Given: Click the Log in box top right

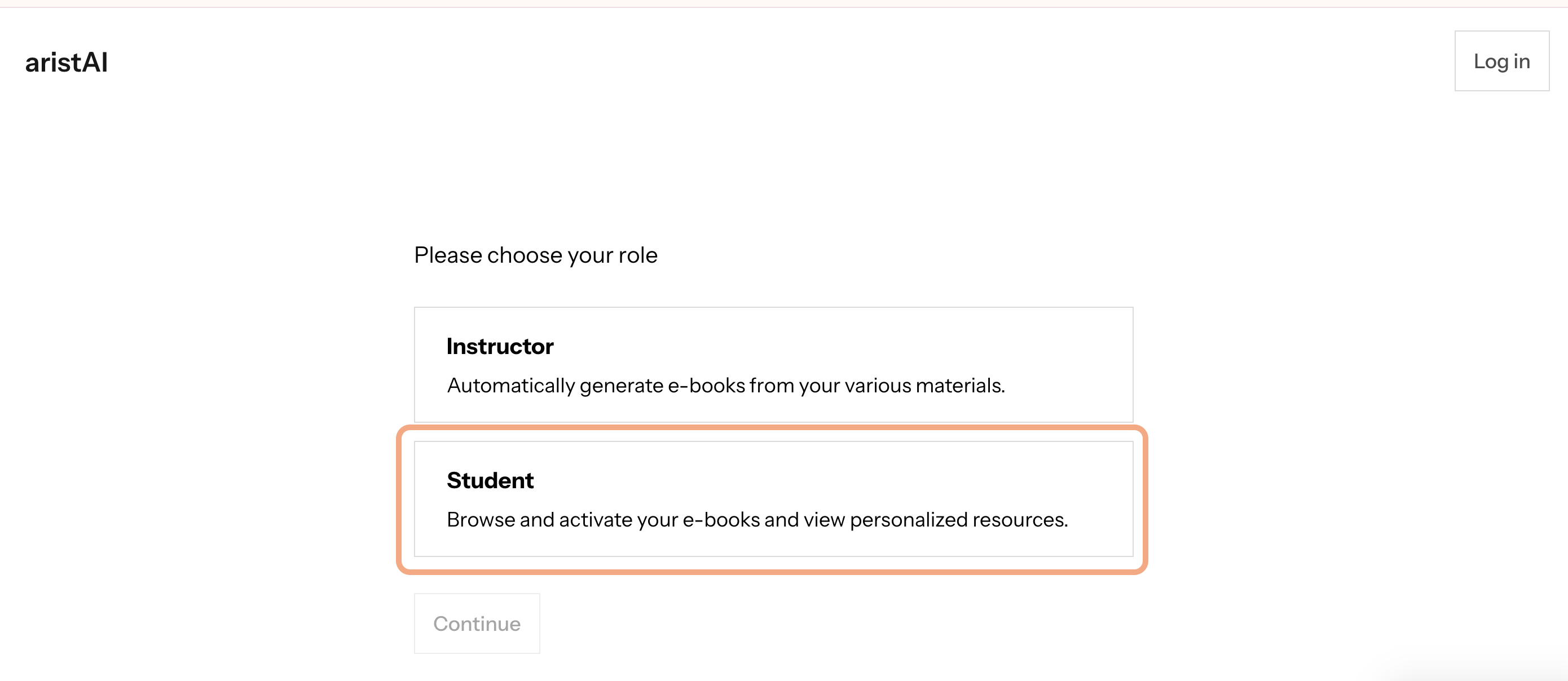Looking at the screenshot, I should click(x=1501, y=61).
